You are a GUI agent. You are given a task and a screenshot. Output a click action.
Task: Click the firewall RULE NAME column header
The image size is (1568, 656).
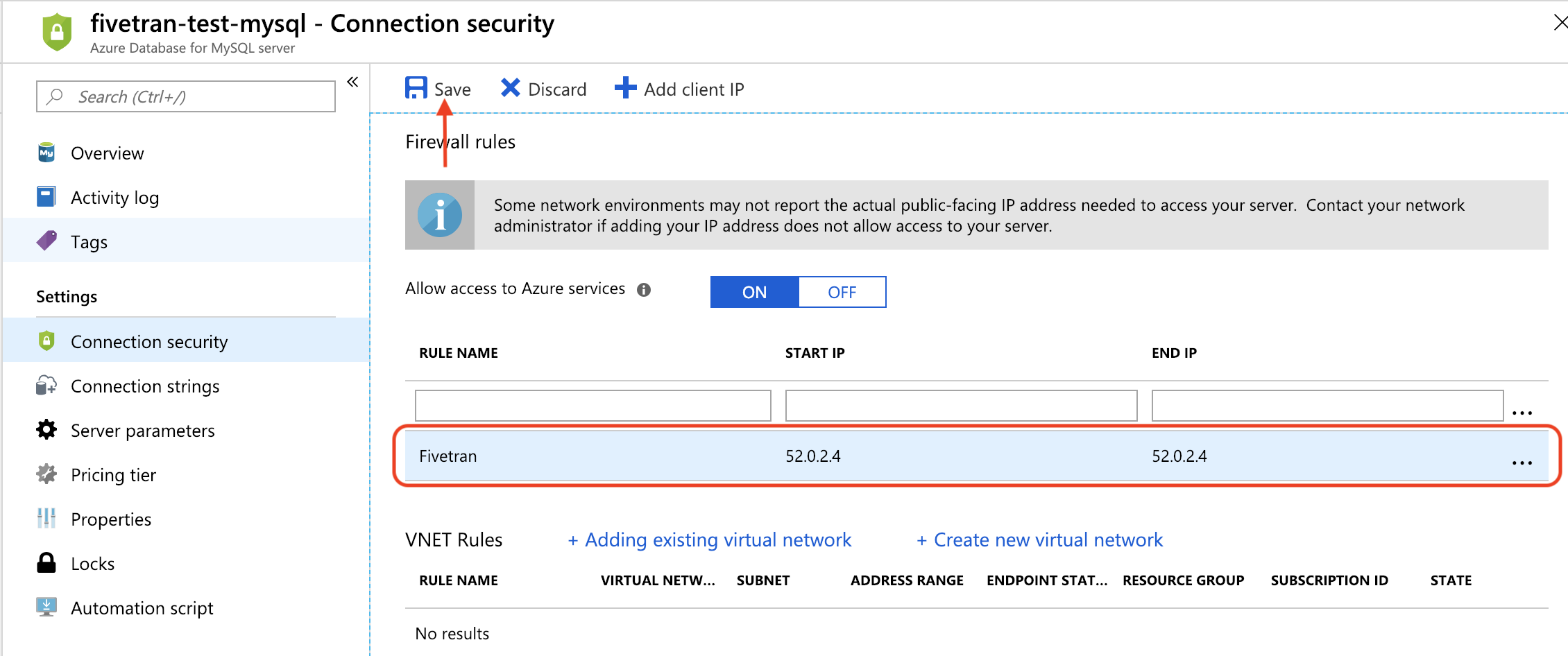pos(459,353)
